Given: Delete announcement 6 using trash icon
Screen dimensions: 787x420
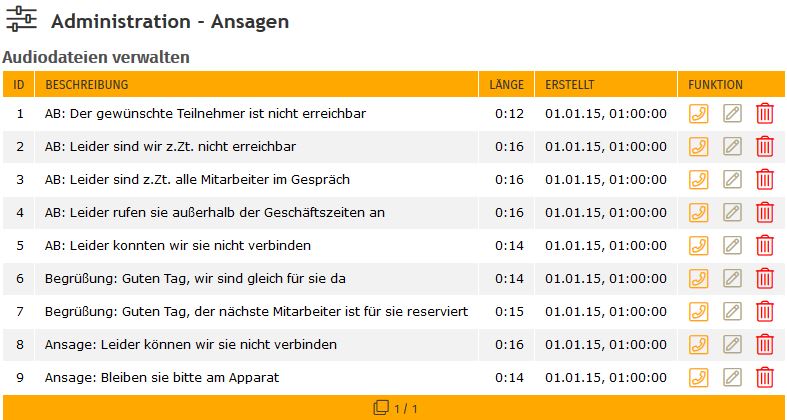Looking at the screenshot, I should pos(765,279).
